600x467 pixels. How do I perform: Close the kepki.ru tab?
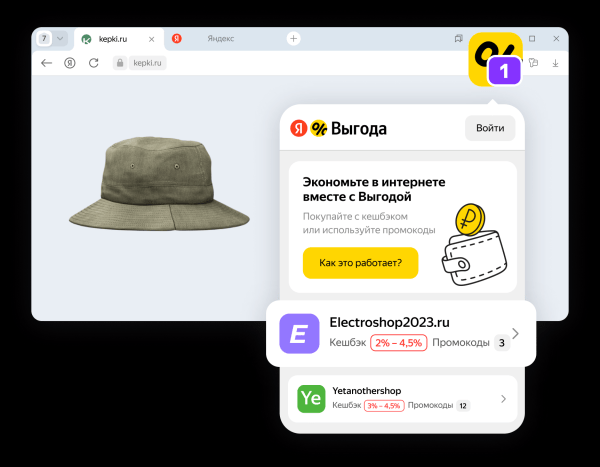pos(151,39)
